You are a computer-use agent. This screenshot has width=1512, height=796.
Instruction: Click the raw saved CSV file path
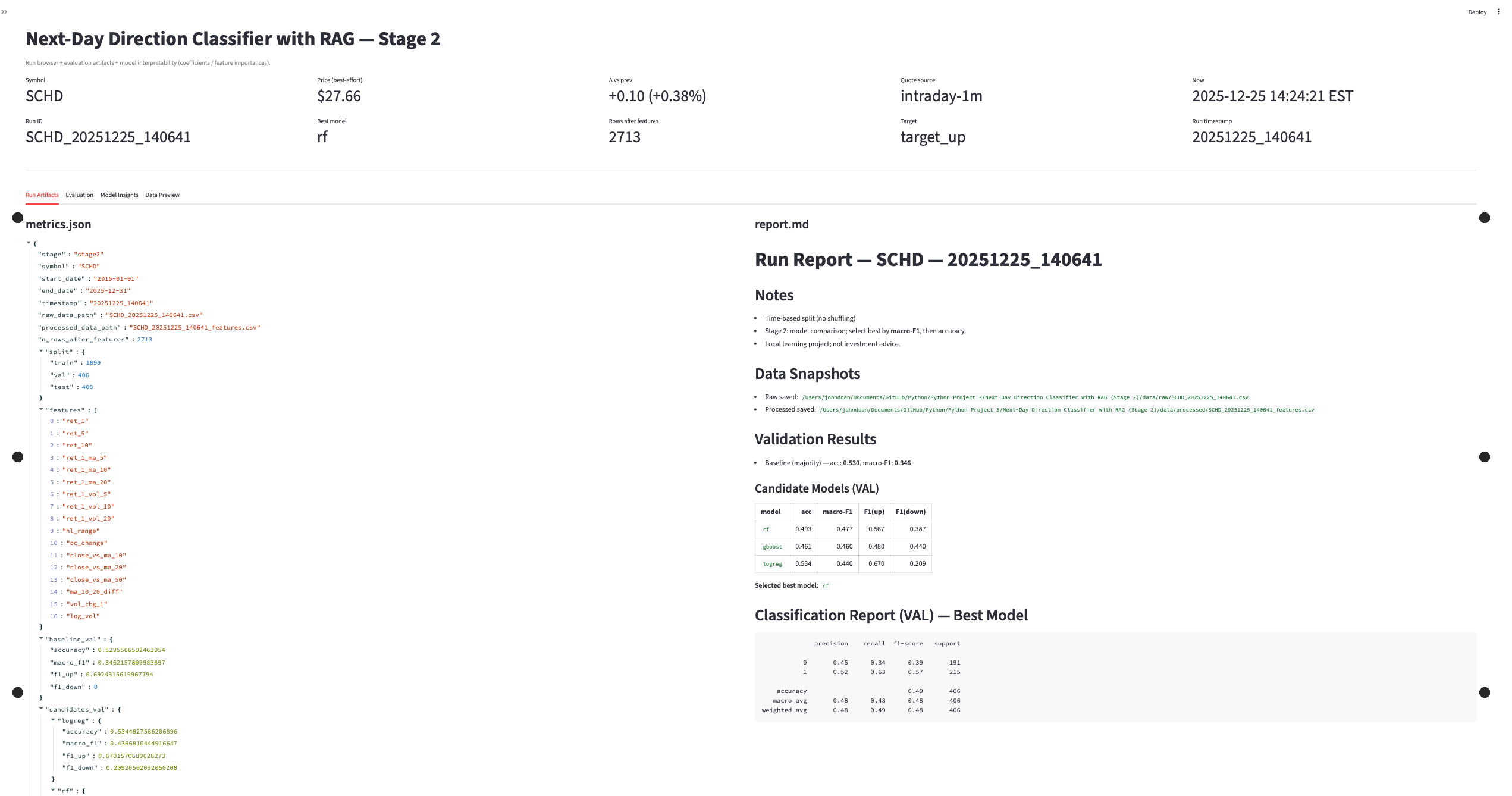tap(1024, 397)
